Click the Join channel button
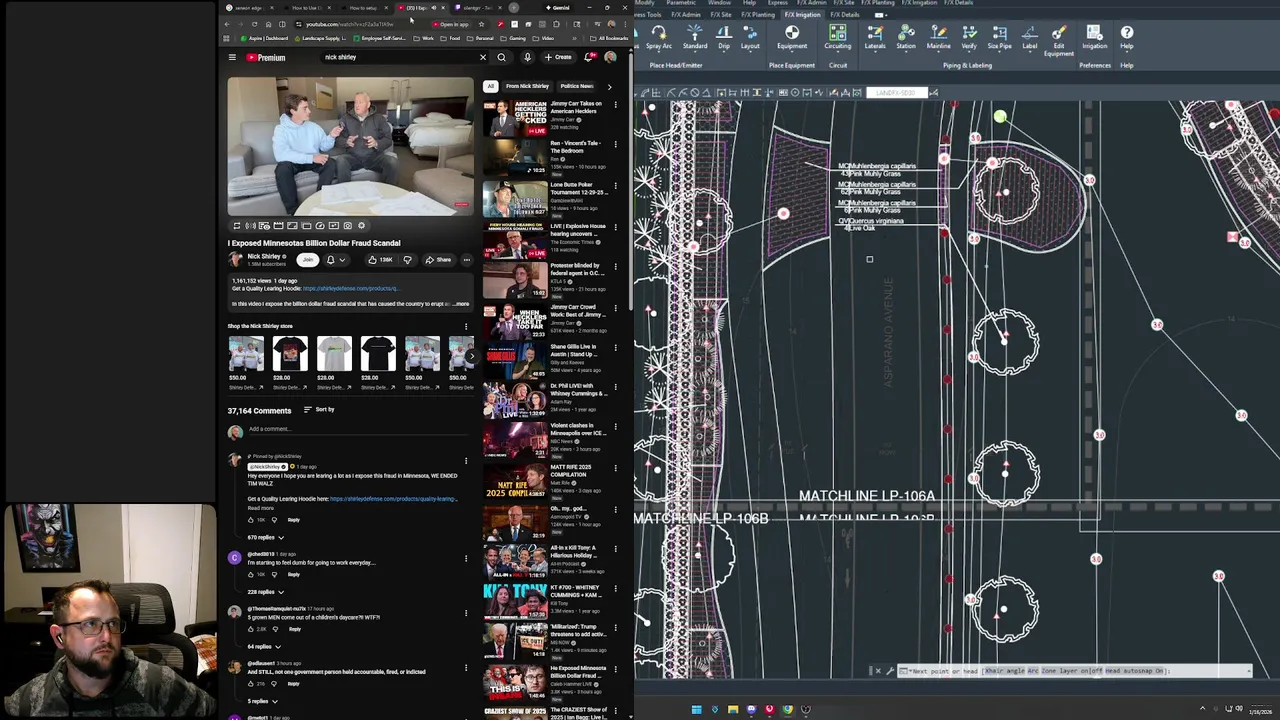The image size is (1280, 720). (x=307, y=260)
